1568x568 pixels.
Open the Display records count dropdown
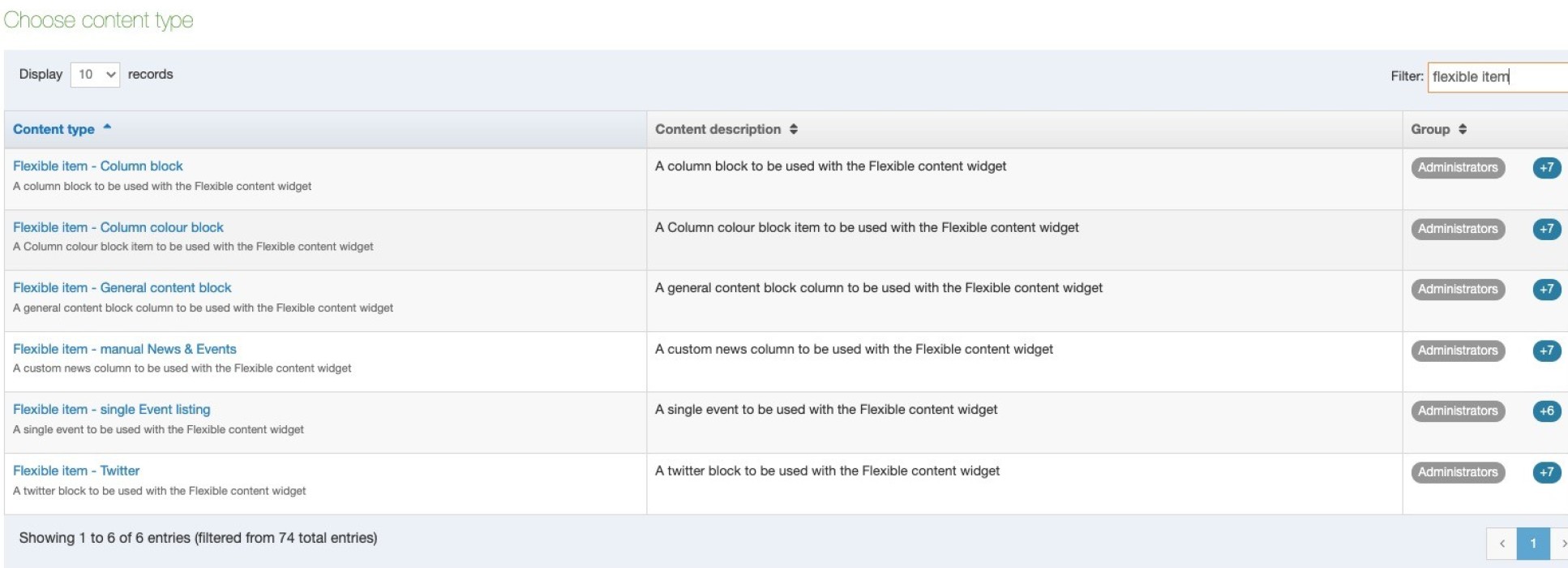click(x=95, y=75)
